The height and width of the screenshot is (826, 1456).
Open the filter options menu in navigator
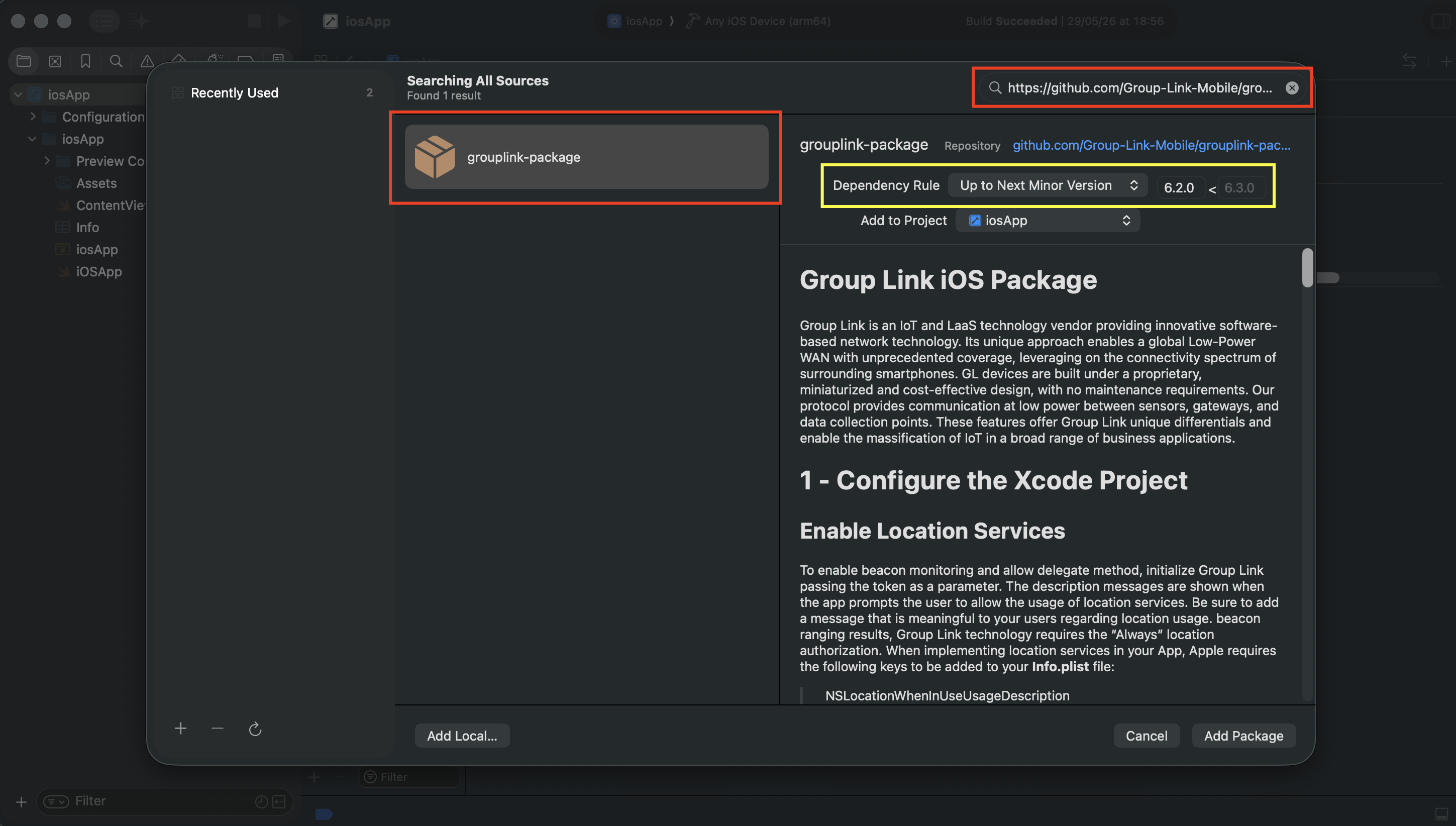click(56, 801)
